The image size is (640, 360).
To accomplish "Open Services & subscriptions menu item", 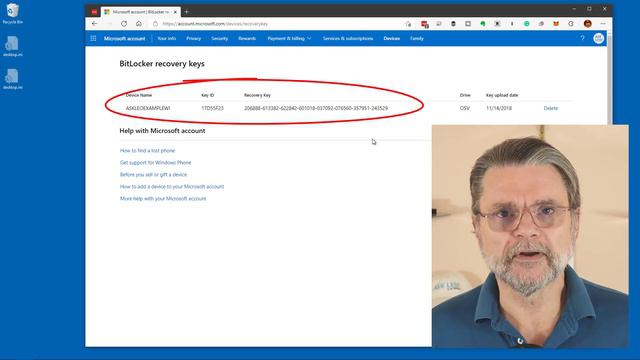I will click(x=348, y=38).
